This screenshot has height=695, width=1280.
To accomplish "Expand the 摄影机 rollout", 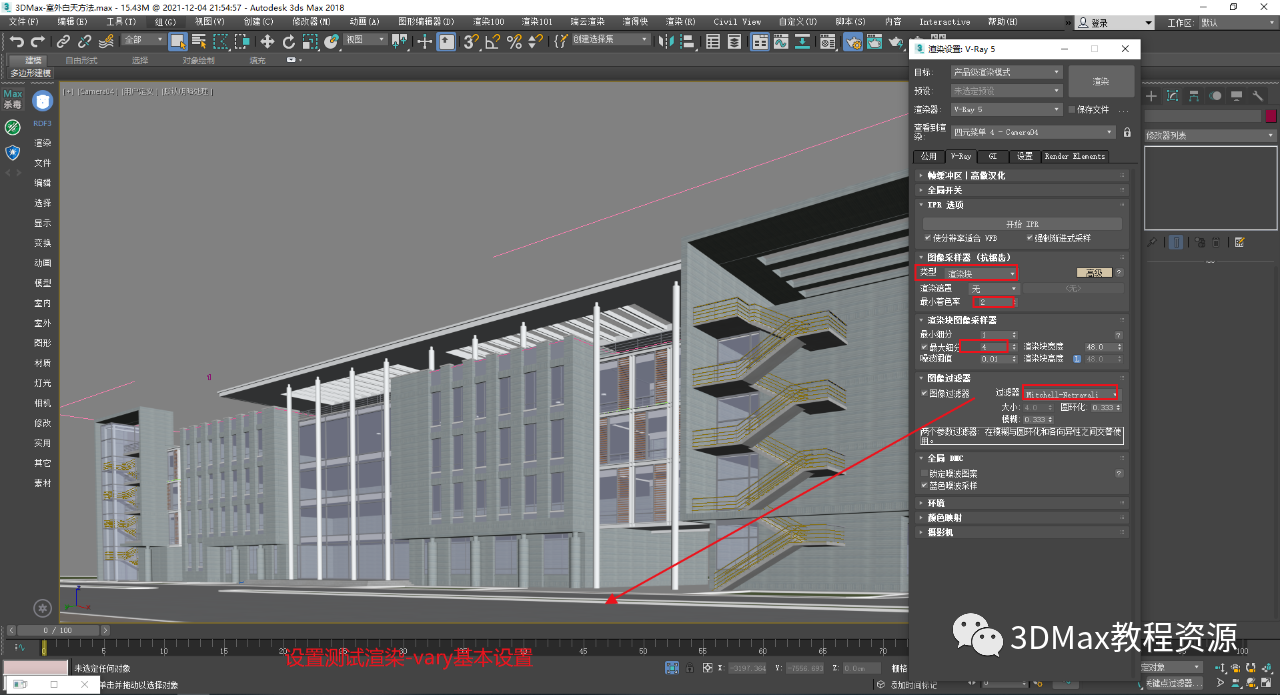I will (1022, 532).
